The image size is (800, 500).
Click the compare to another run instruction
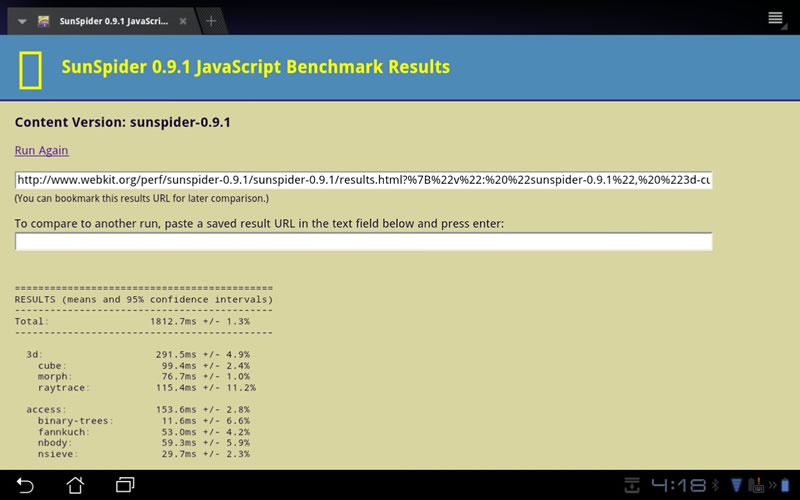click(x=259, y=223)
